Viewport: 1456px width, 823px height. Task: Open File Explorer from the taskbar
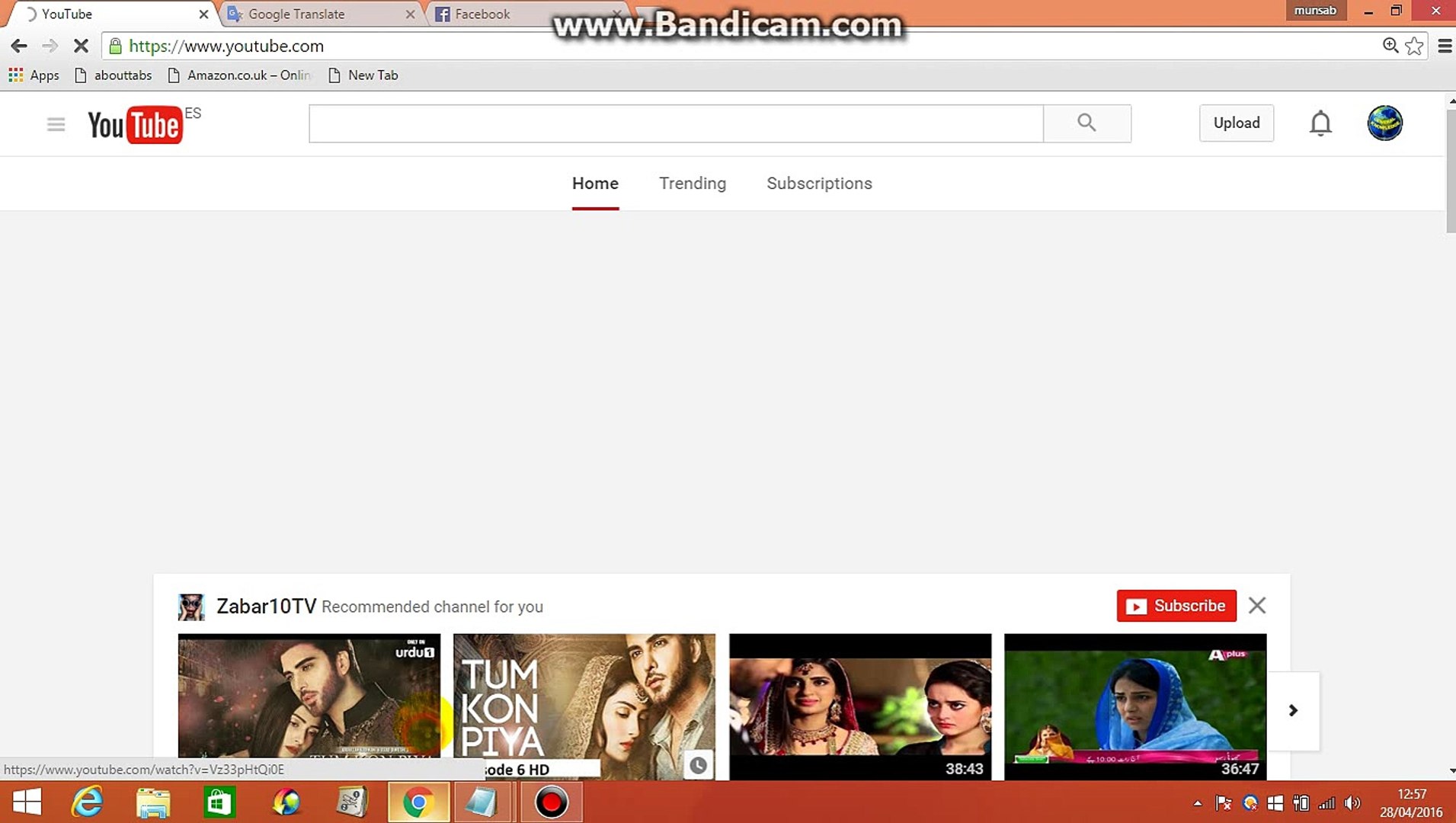[153, 802]
